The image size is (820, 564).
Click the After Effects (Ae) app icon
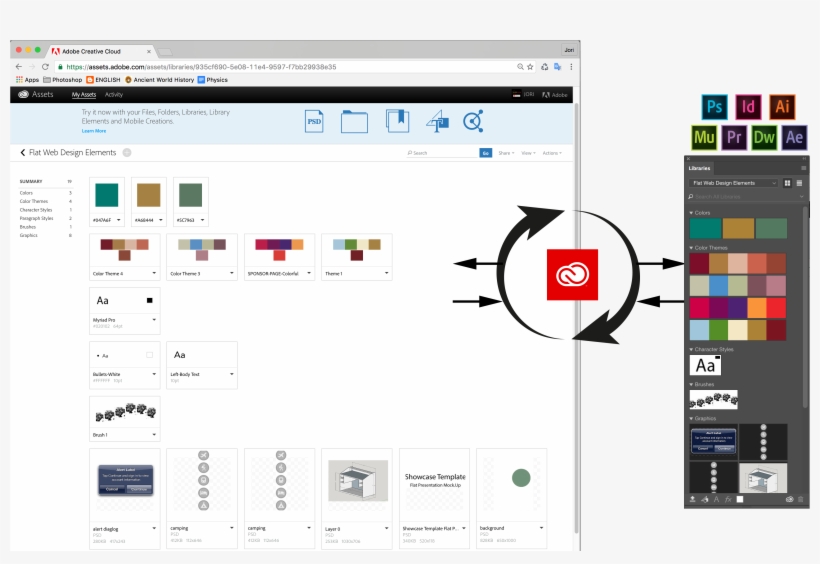coord(795,137)
